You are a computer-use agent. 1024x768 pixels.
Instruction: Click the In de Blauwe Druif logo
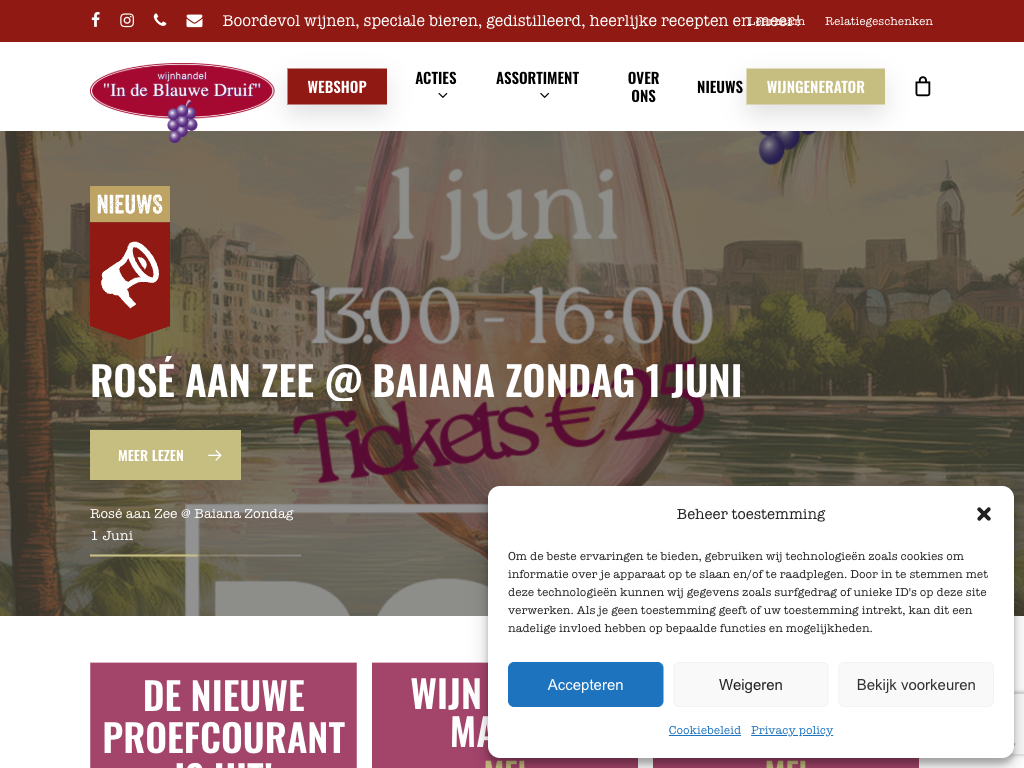pos(182,99)
